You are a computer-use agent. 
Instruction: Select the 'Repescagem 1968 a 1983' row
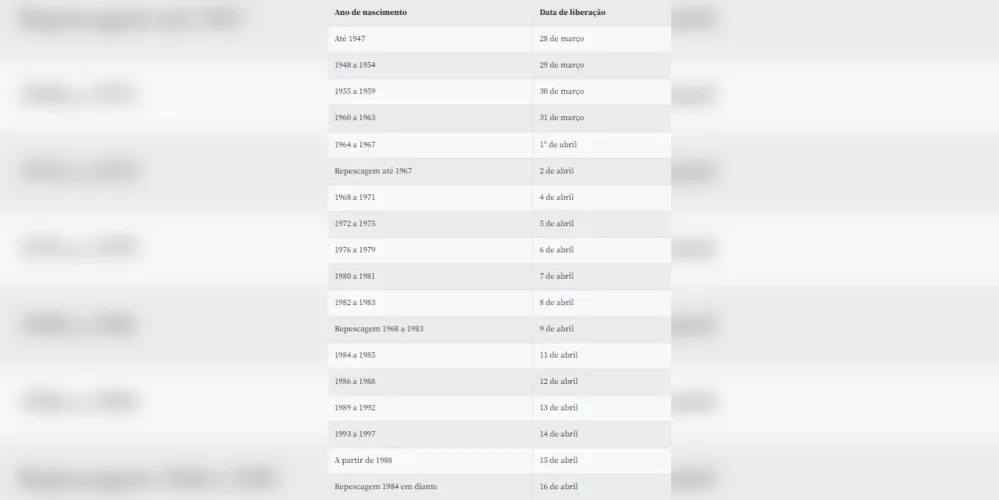500,329
